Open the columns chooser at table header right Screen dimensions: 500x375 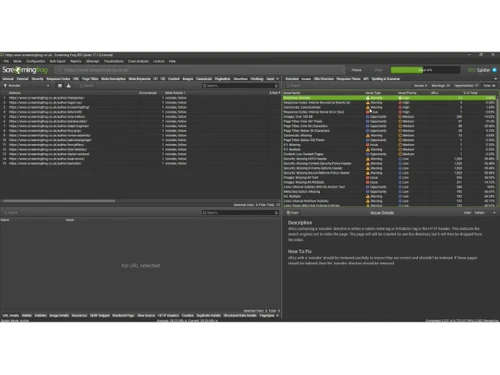click(x=279, y=93)
